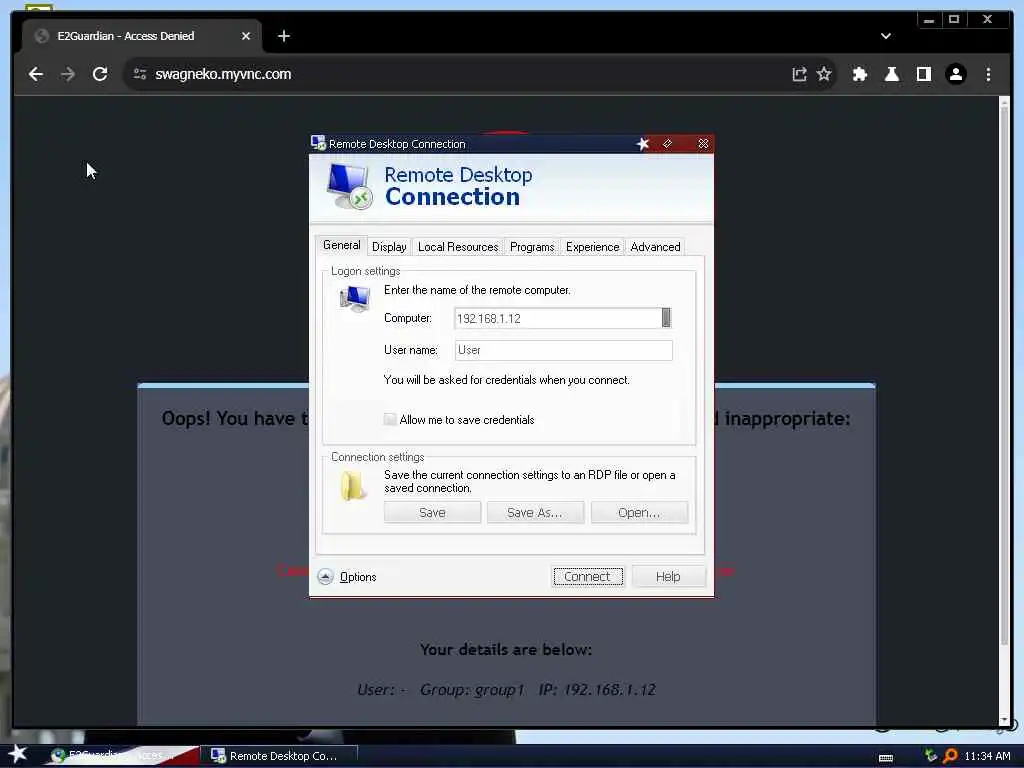Click the 'IP: 192.168.1.12' page text

click(597, 690)
